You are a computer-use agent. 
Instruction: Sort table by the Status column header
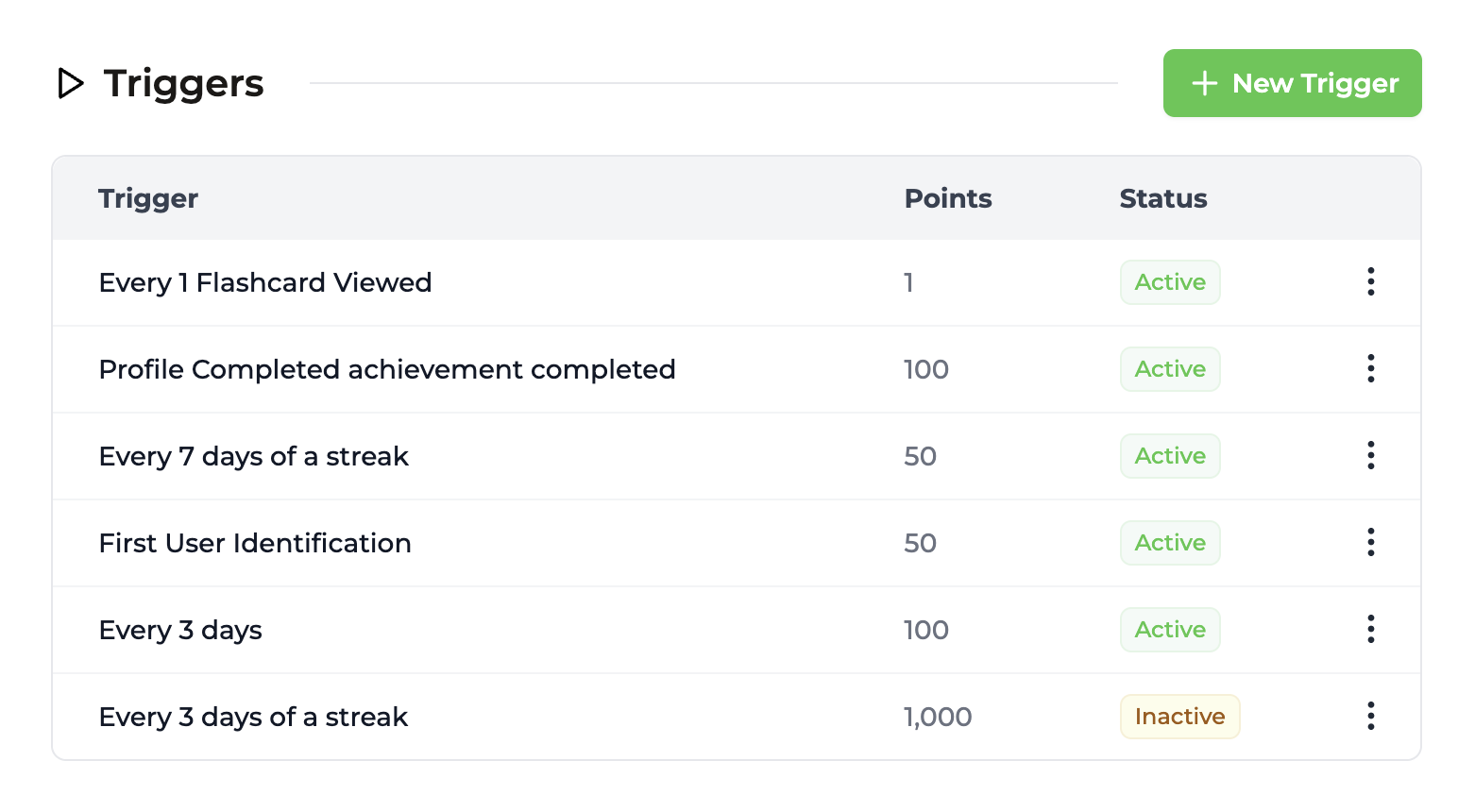[1162, 198]
